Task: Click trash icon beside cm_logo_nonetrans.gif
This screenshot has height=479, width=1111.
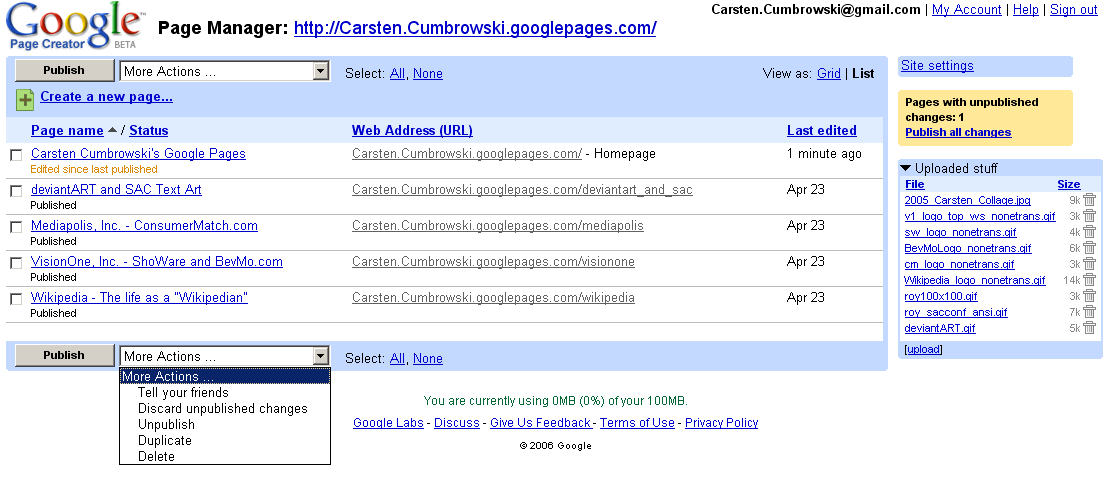Action: (1089, 264)
